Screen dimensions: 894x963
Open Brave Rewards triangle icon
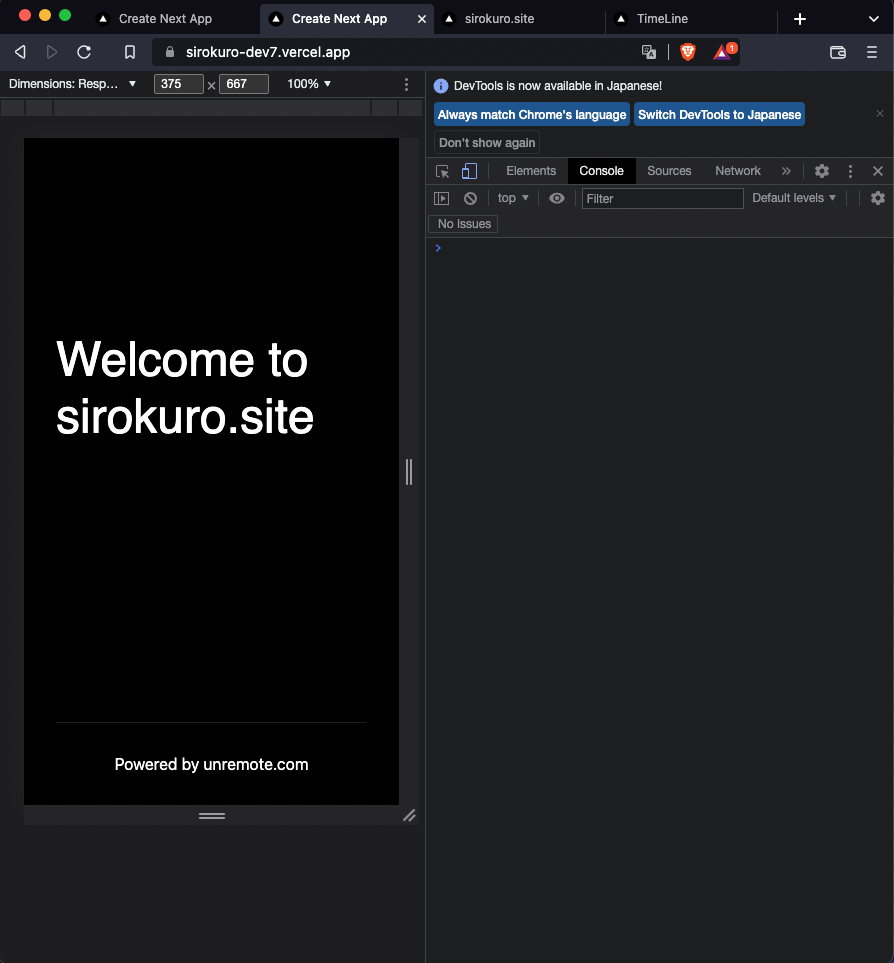point(723,52)
